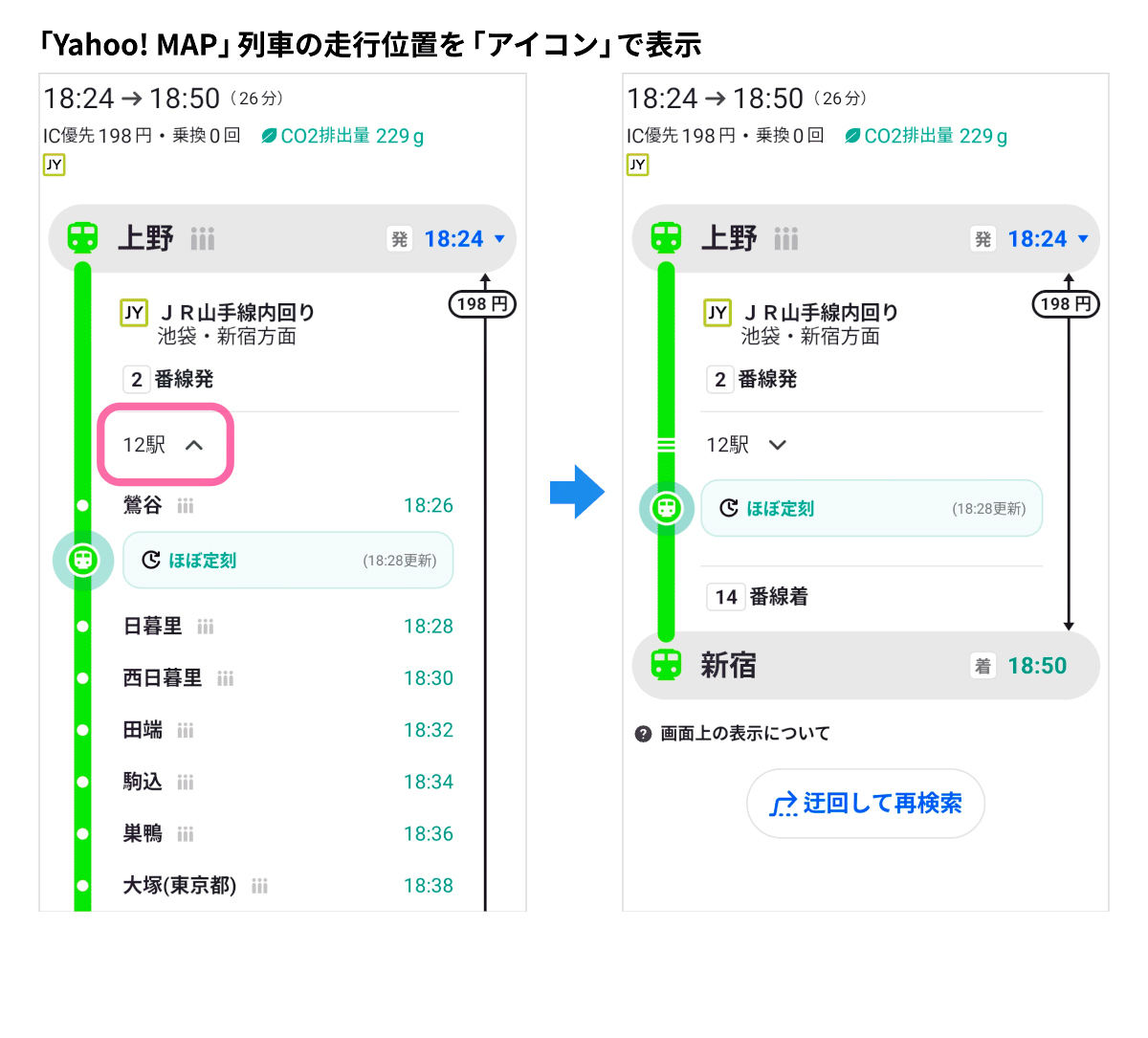Click JY line badge under fare in right panel

[x=637, y=165]
